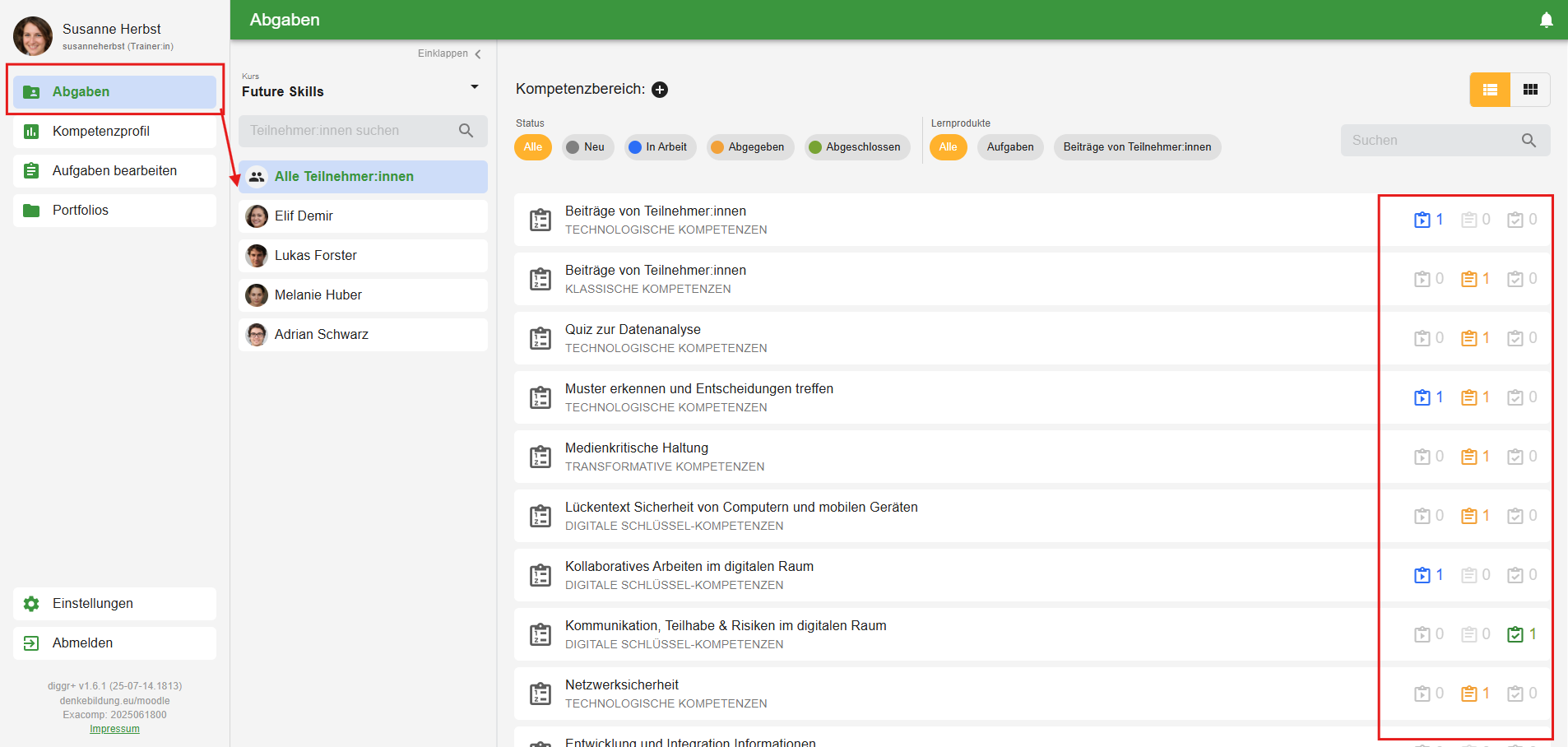Go to Portfolios in the sidebar
This screenshot has width=1568, height=747.
click(x=81, y=211)
